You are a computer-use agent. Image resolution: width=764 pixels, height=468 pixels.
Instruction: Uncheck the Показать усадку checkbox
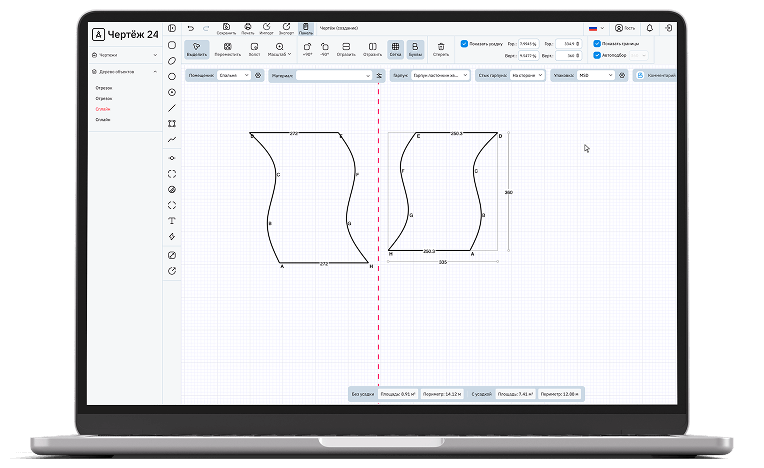(464, 44)
